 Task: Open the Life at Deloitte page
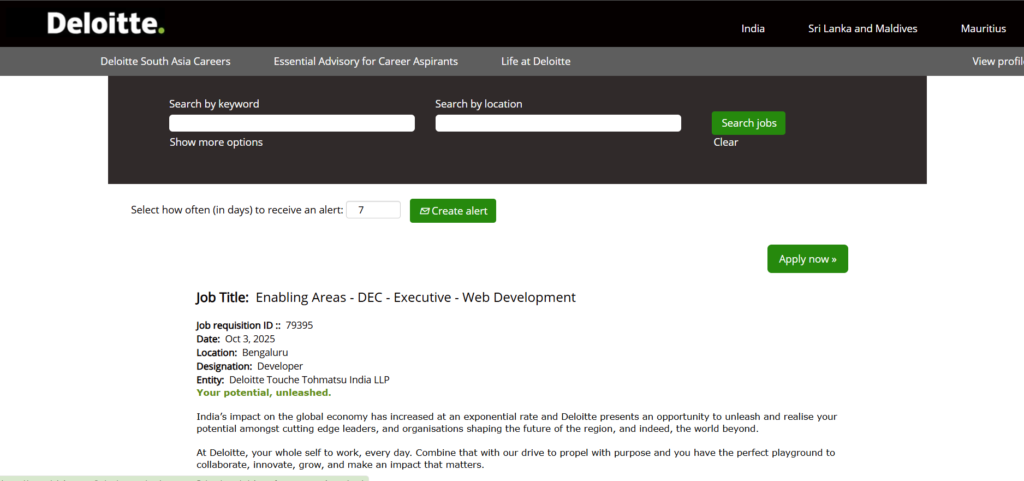536,61
